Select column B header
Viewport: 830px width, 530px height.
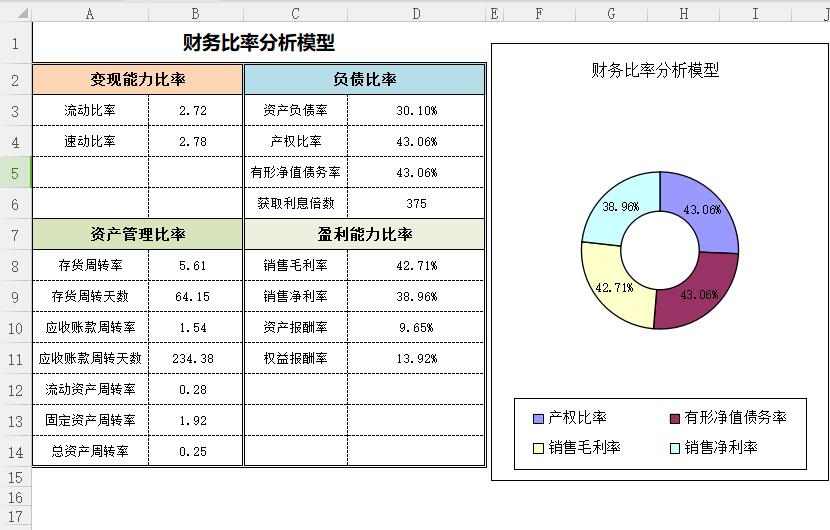tap(195, 14)
